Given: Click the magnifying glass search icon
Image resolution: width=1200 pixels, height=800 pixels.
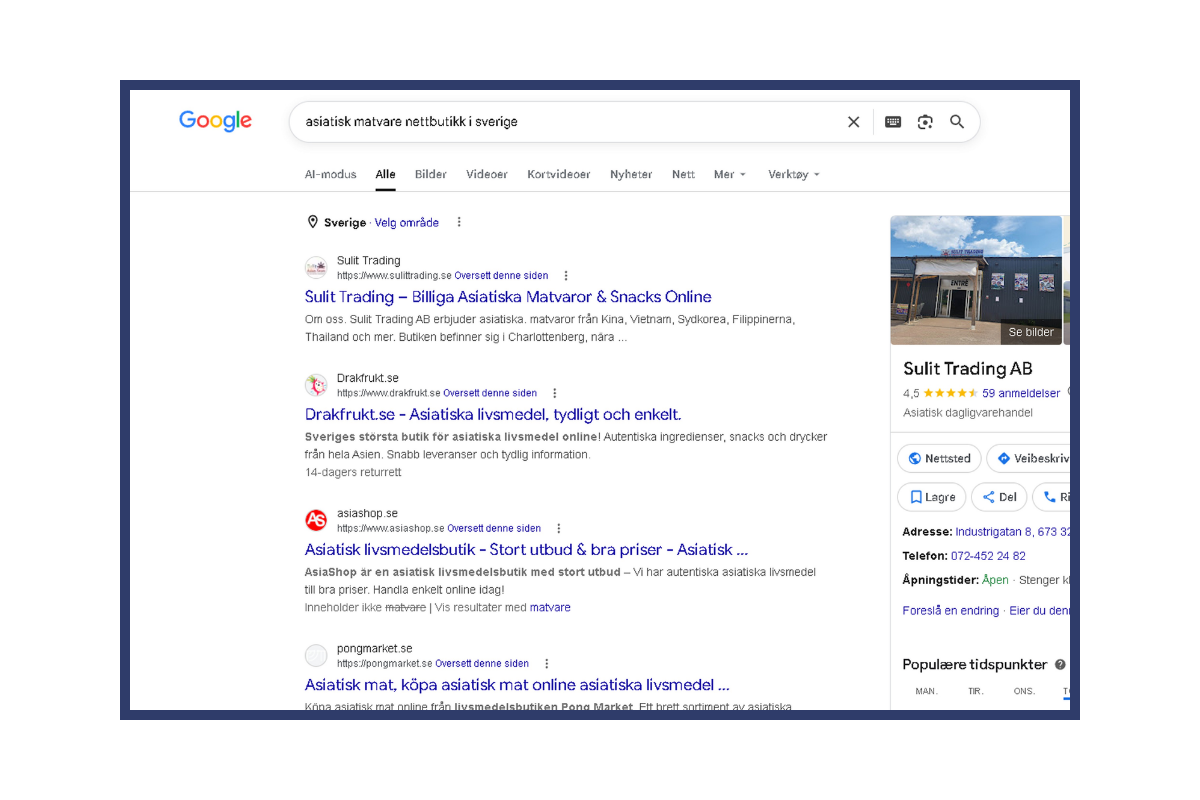Looking at the screenshot, I should pyautogui.click(x=957, y=122).
